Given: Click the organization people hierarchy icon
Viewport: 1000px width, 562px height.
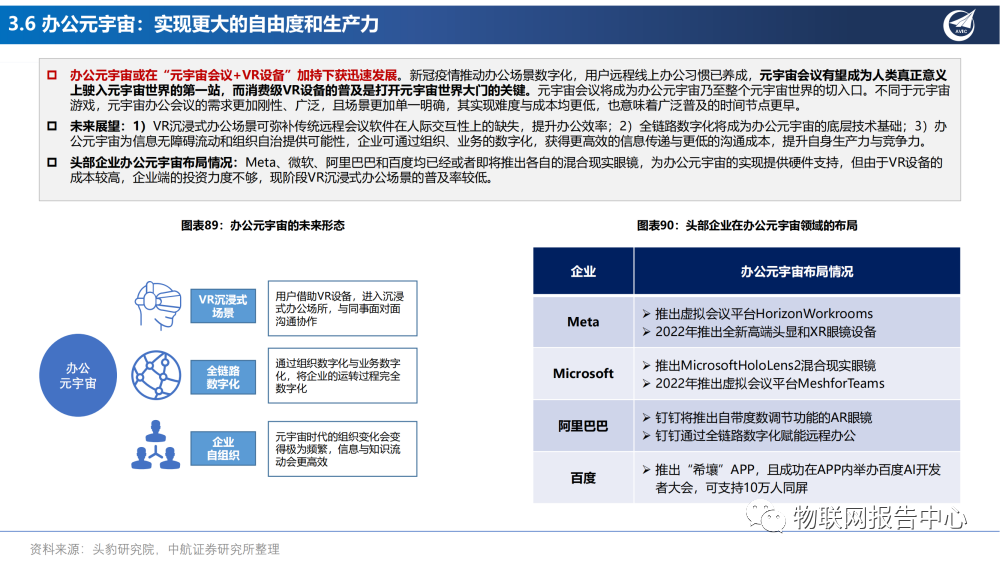Looking at the screenshot, I should [x=156, y=445].
